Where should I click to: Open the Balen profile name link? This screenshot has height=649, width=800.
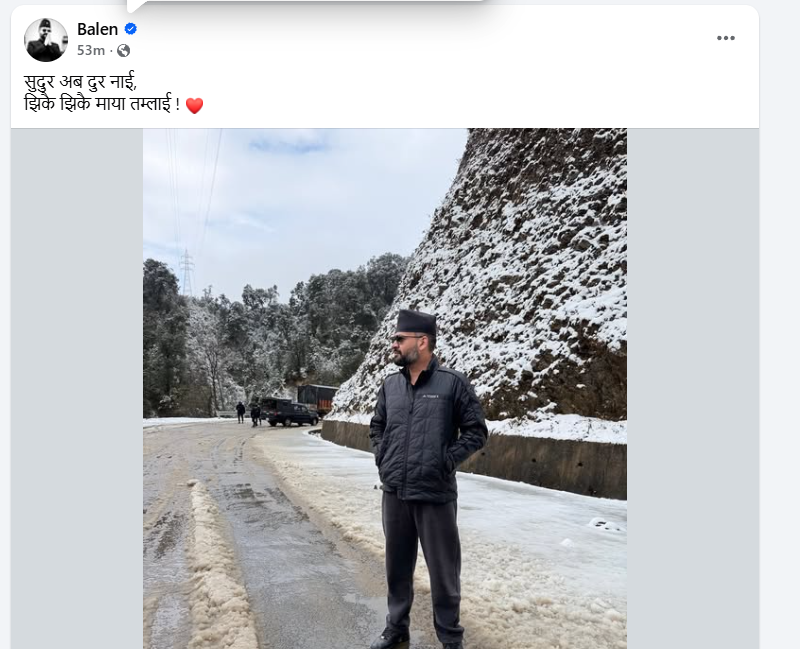click(x=97, y=29)
